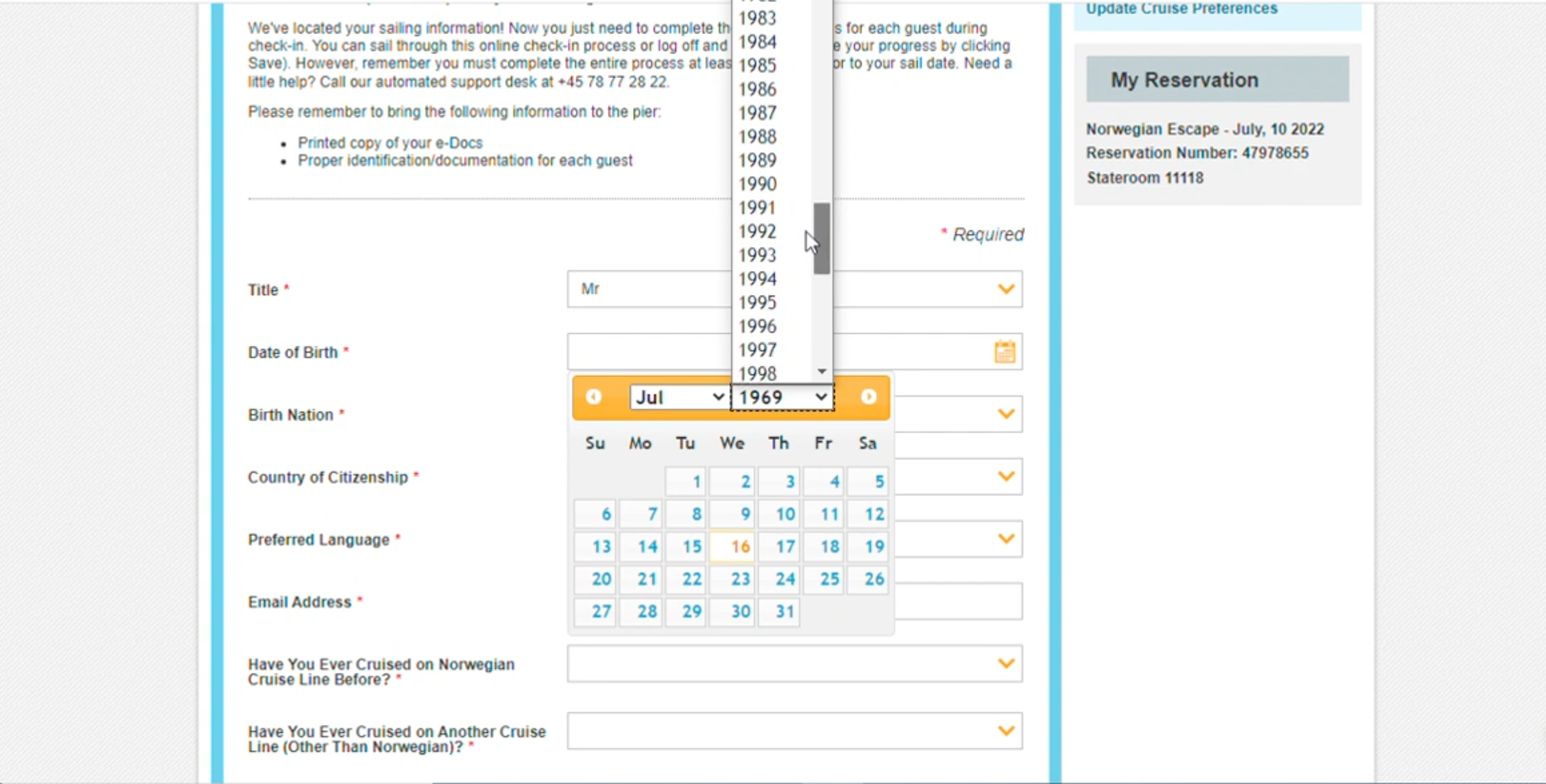Choose 1995 in the year list
Image resolution: width=1546 pixels, height=784 pixels.
[x=757, y=303]
